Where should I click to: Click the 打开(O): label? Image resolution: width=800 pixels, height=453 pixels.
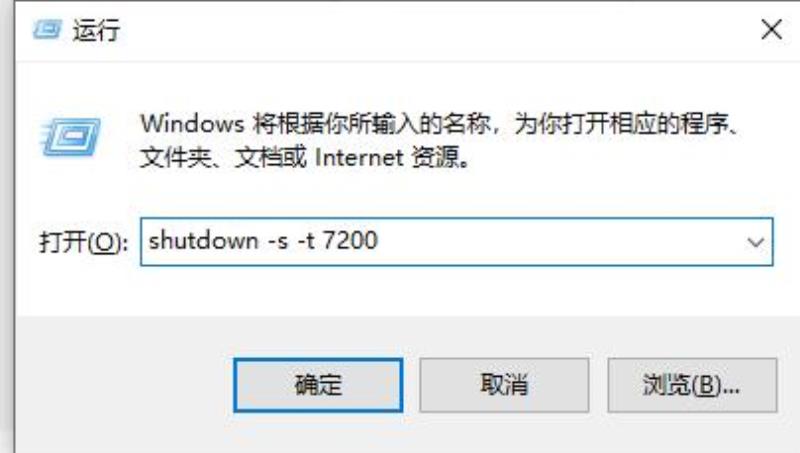click(x=83, y=242)
